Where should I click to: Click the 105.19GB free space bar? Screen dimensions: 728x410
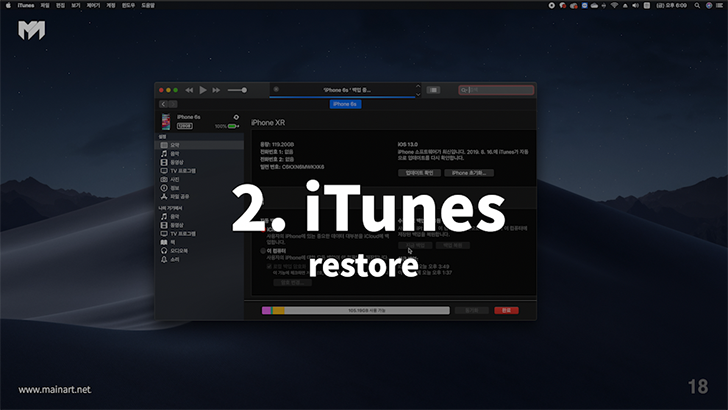(x=367, y=310)
